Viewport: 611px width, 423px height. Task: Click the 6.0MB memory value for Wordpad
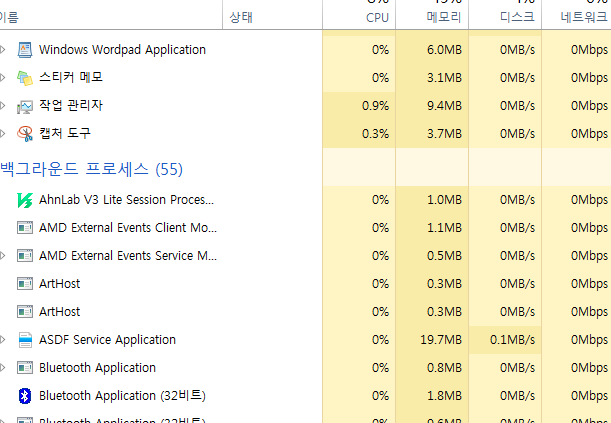click(444, 50)
